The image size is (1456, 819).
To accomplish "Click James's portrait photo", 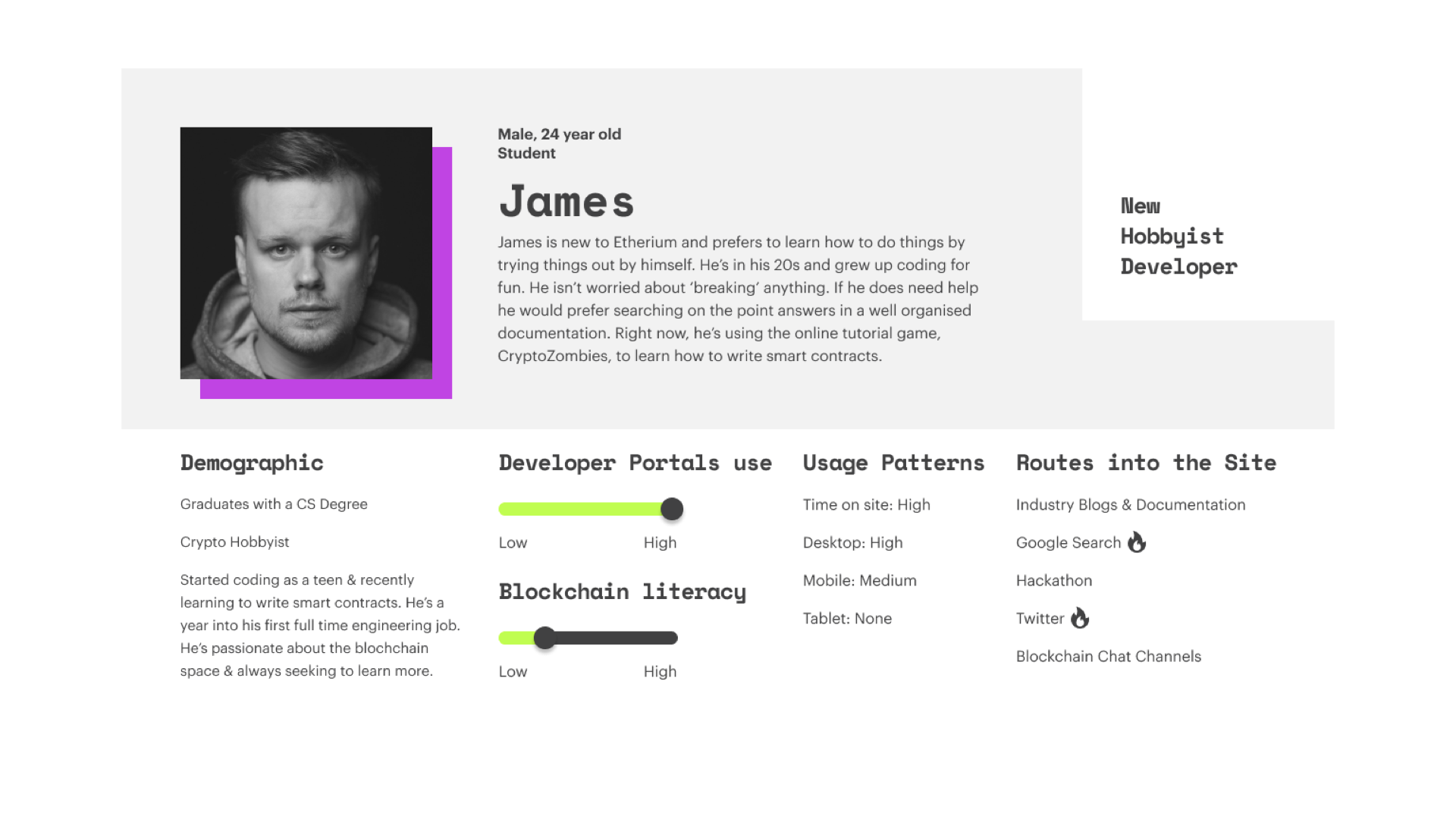I will (x=306, y=253).
